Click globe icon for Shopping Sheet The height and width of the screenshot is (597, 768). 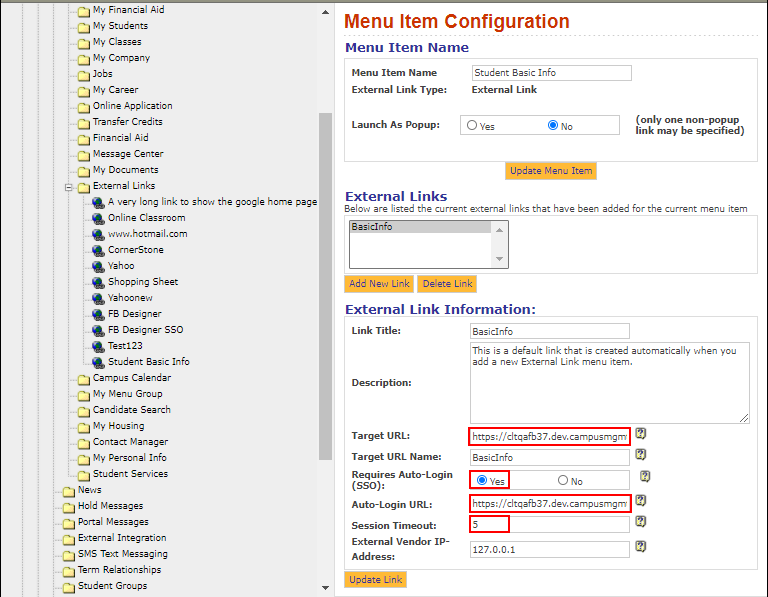(98, 283)
